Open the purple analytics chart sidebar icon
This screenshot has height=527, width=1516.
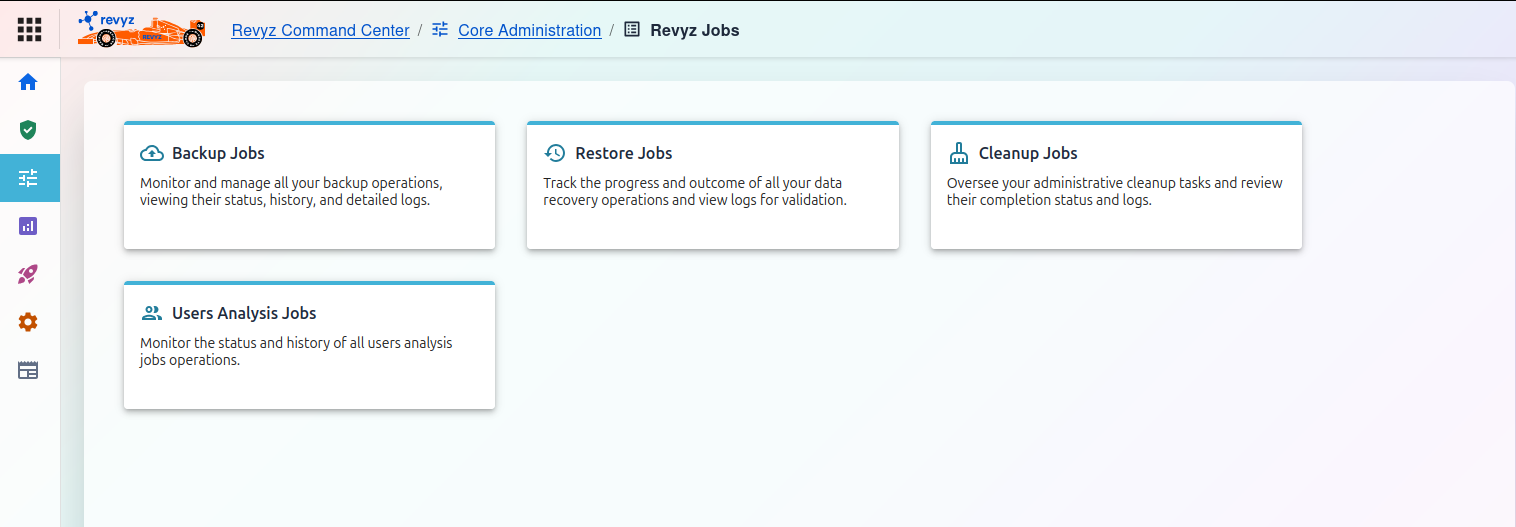28,226
